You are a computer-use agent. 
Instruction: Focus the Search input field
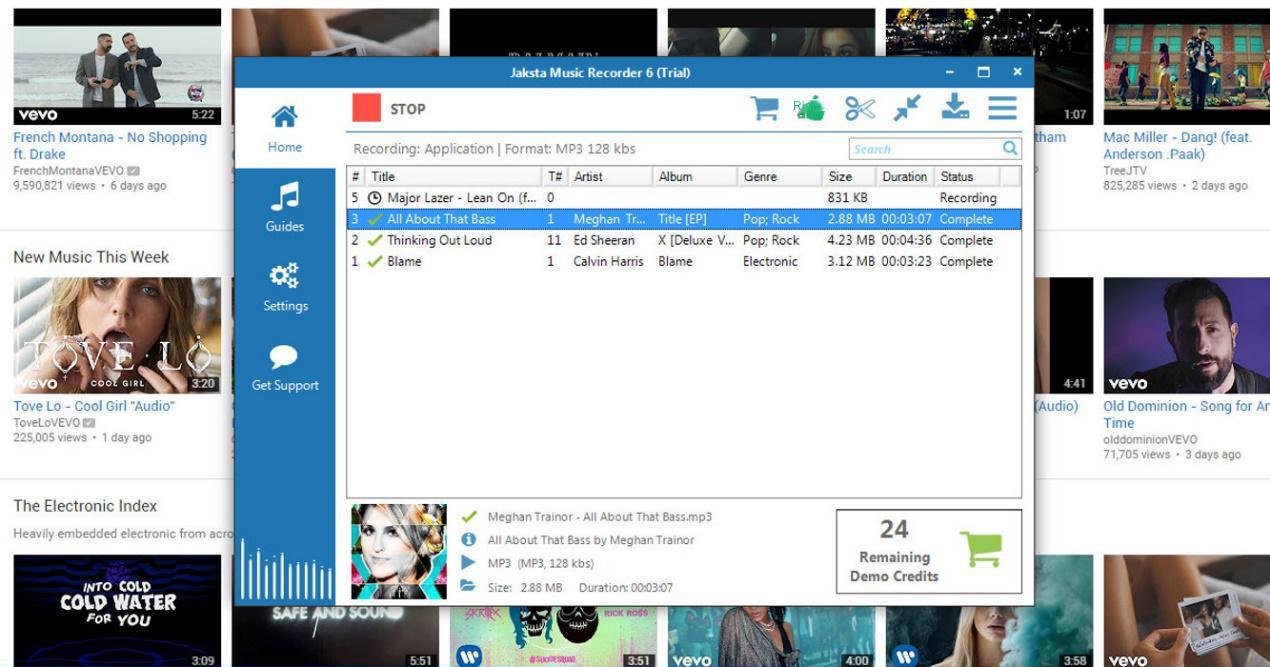[x=923, y=149]
